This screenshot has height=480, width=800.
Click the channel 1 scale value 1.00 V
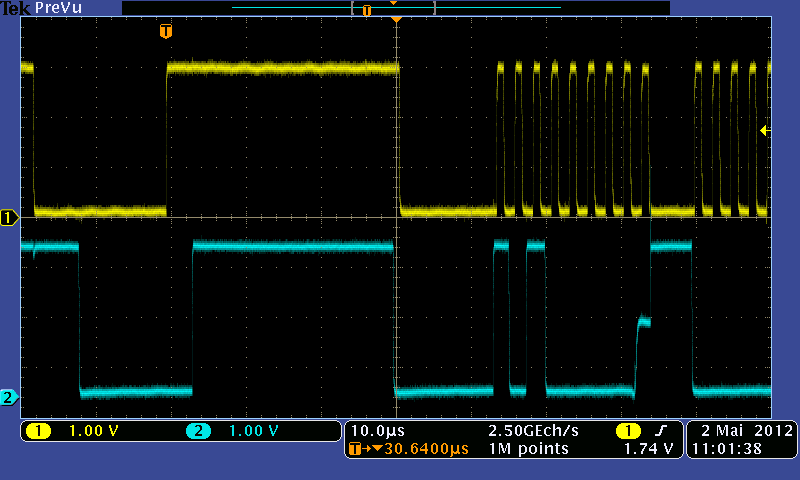(93, 431)
